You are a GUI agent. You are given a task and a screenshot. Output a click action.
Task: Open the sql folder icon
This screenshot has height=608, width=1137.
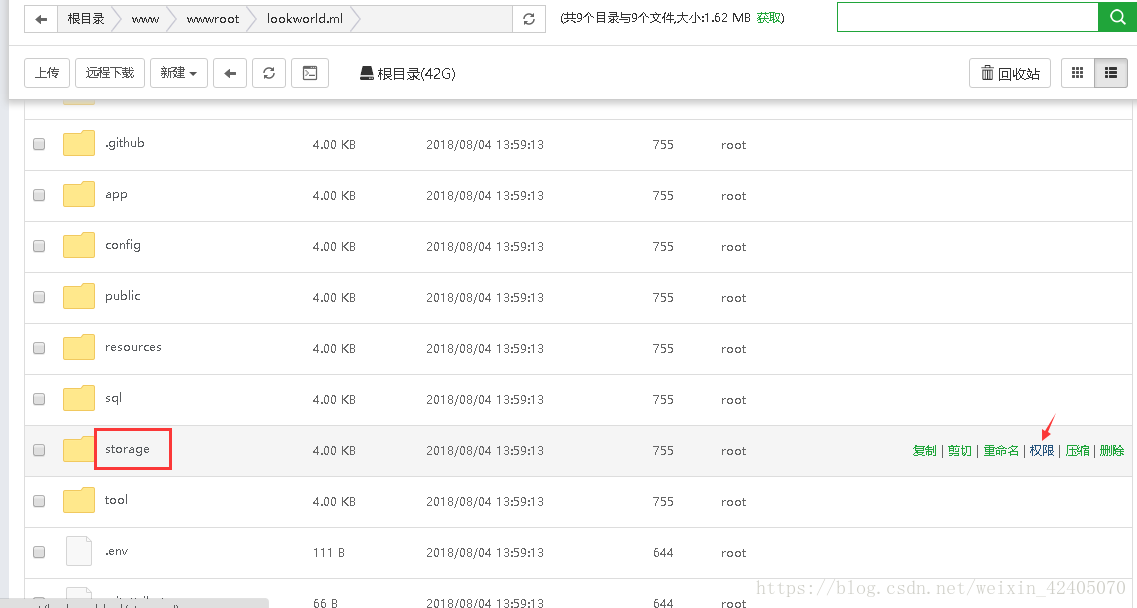[x=78, y=398]
